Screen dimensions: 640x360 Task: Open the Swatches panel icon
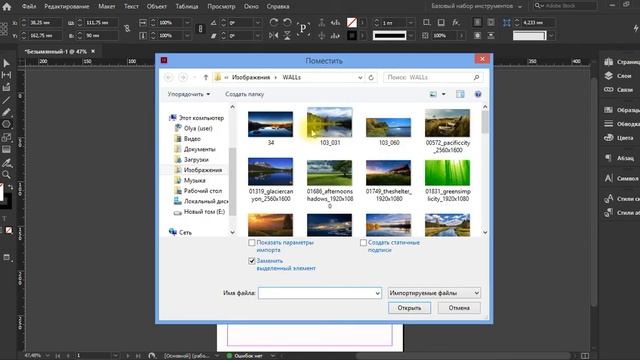(609, 110)
